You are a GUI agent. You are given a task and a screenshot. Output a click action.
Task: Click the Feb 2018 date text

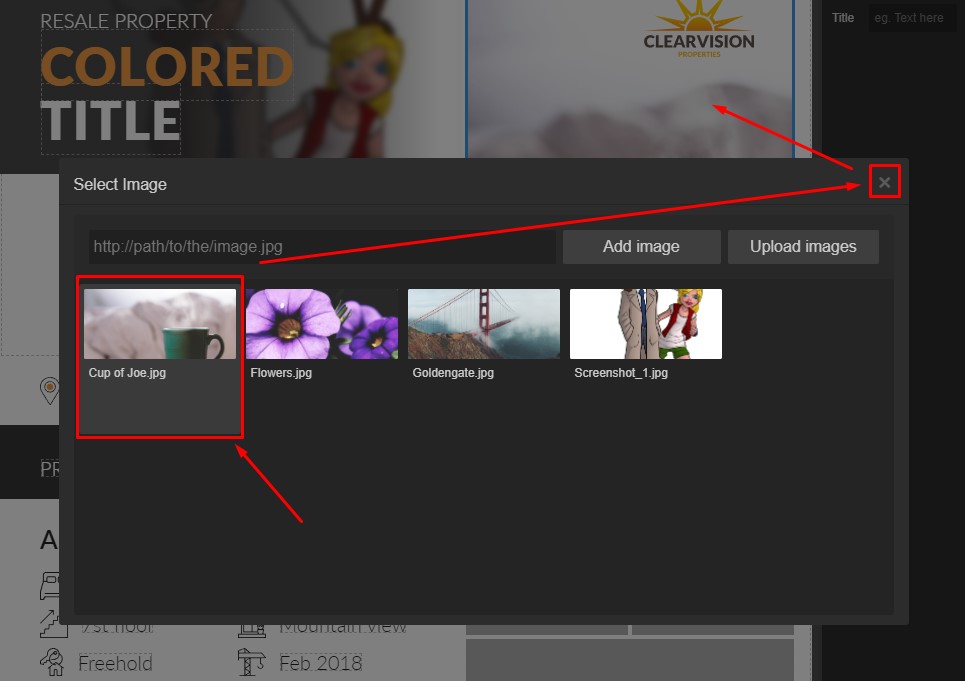click(x=320, y=663)
